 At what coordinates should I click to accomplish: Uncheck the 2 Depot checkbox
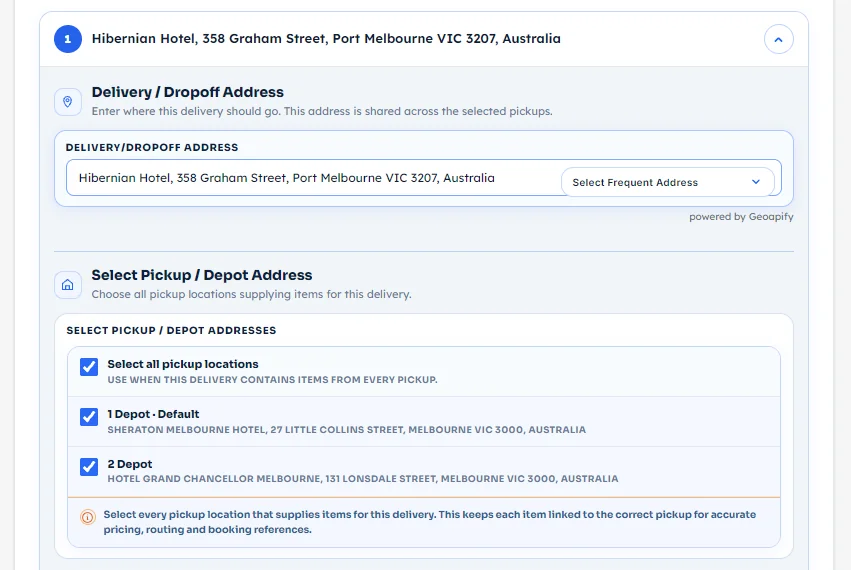click(x=89, y=466)
